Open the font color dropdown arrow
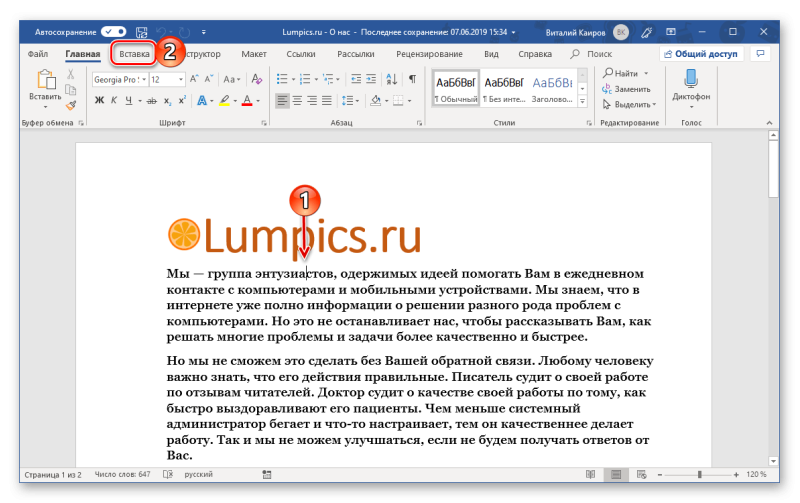 point(258,101)
